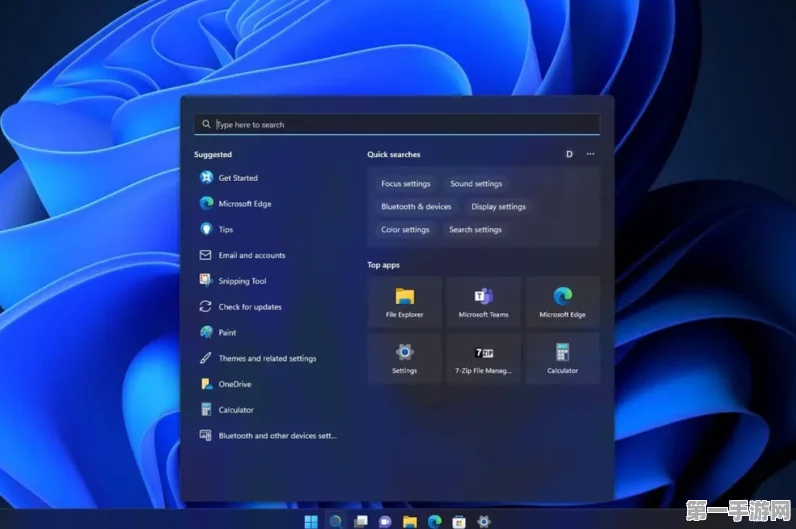Click the Tips label in the Suggested list
This screenshot has height=529, width=796.
225,229
